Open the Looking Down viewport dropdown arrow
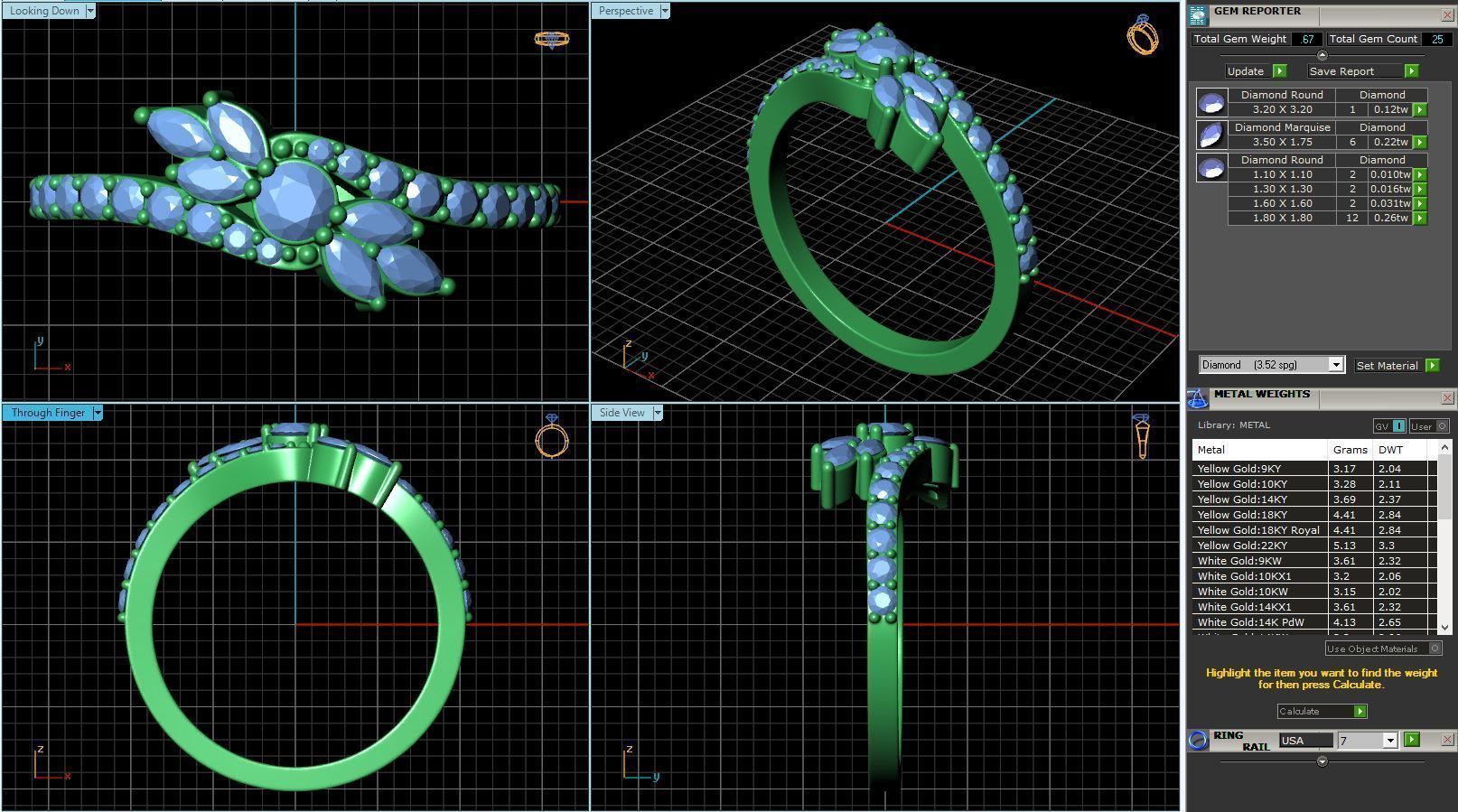Screen dimensions: 1458x812 (90, 11)
